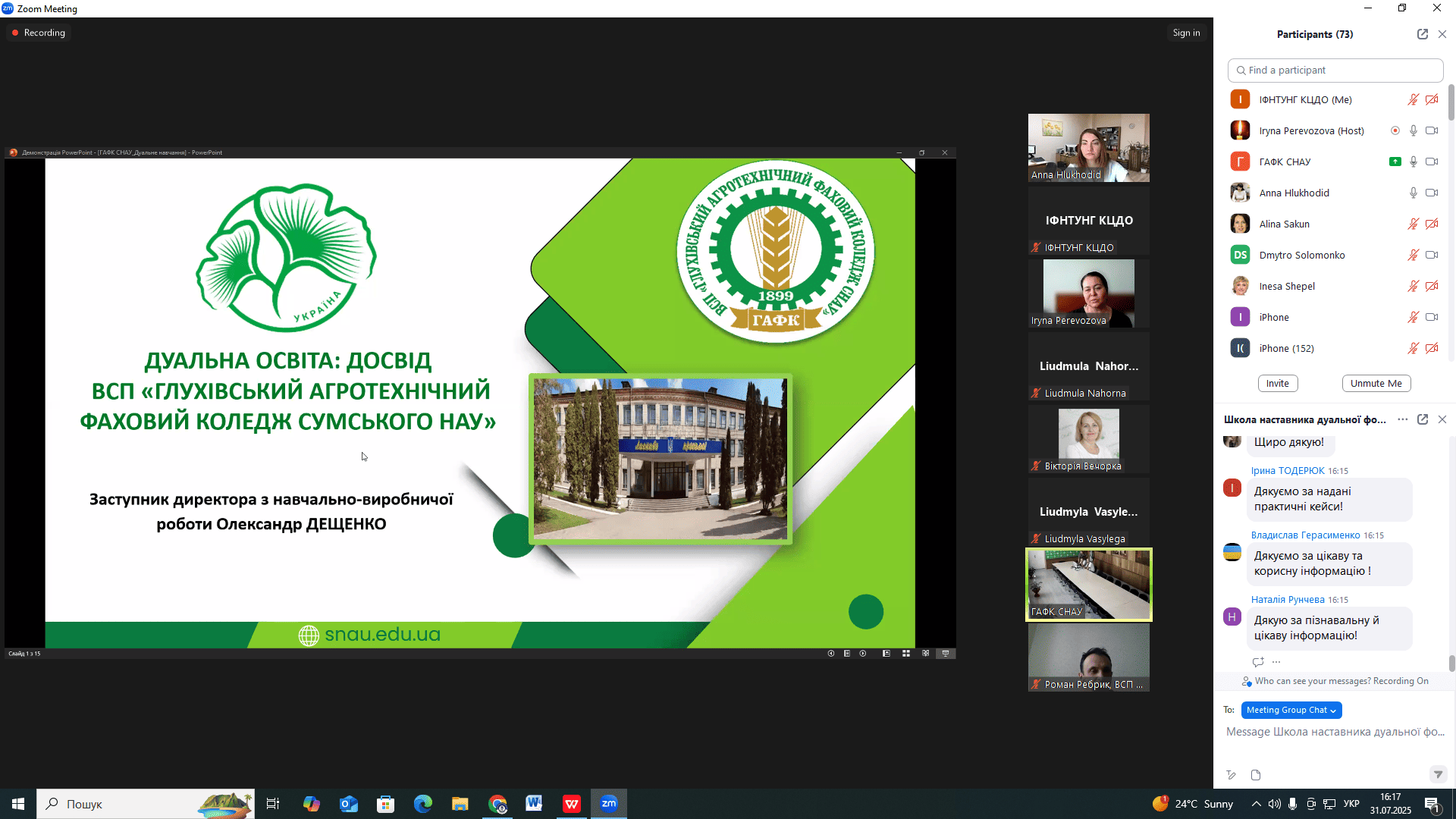Click Sign in button
1456x819 pixels.
[1186, 33]
